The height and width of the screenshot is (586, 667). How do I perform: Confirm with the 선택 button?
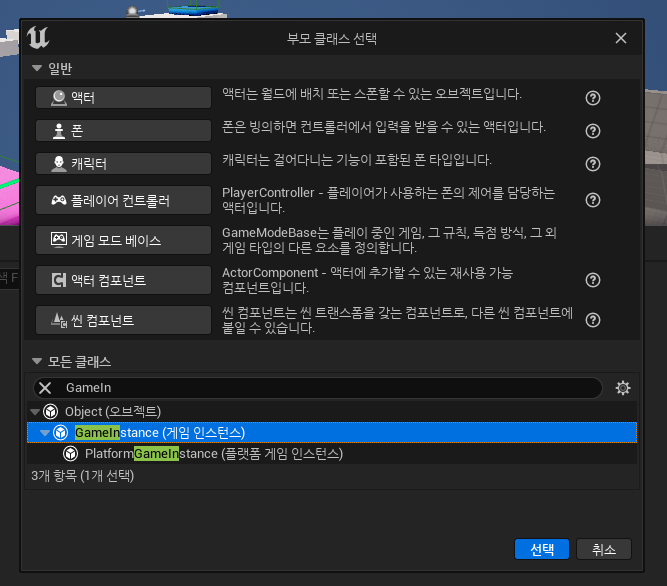pyautogui.click(x=542, y=549)
